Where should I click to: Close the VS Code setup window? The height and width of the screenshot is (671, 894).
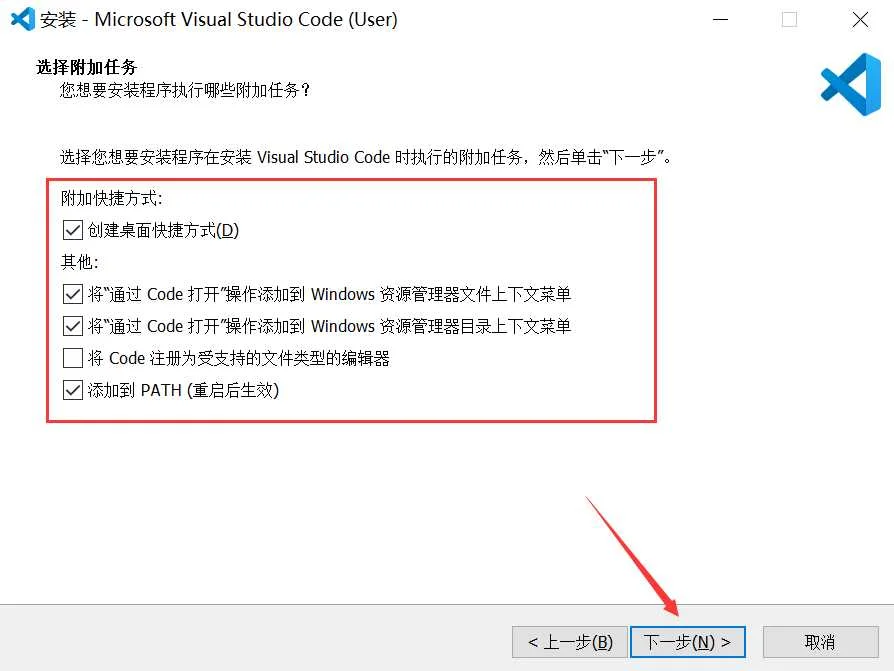coord(860,19)
